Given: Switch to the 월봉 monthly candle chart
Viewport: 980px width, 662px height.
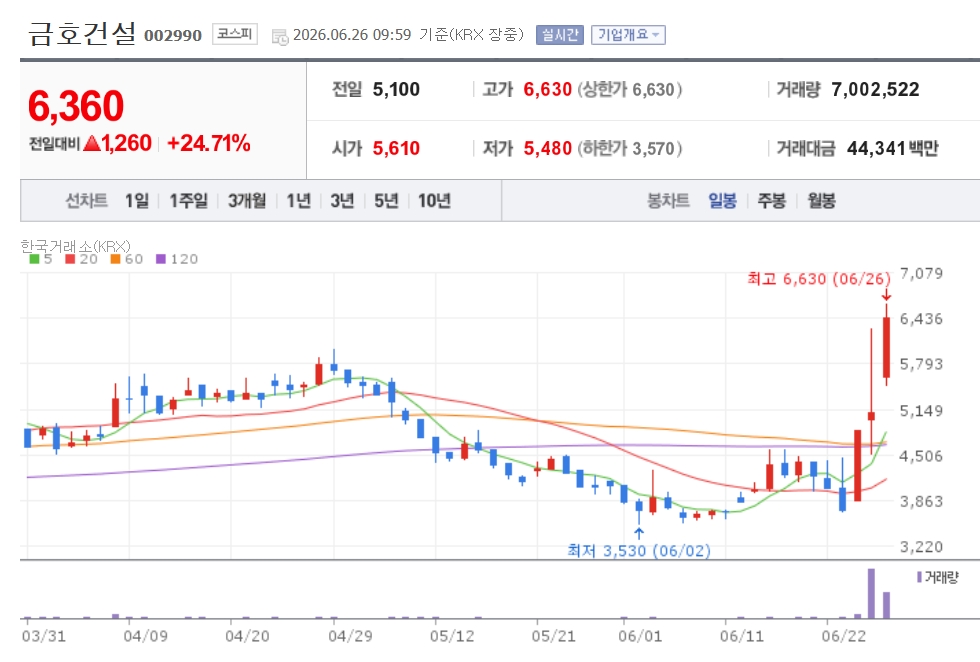Looking at the screenshot, I should click(x=821, y=201).
